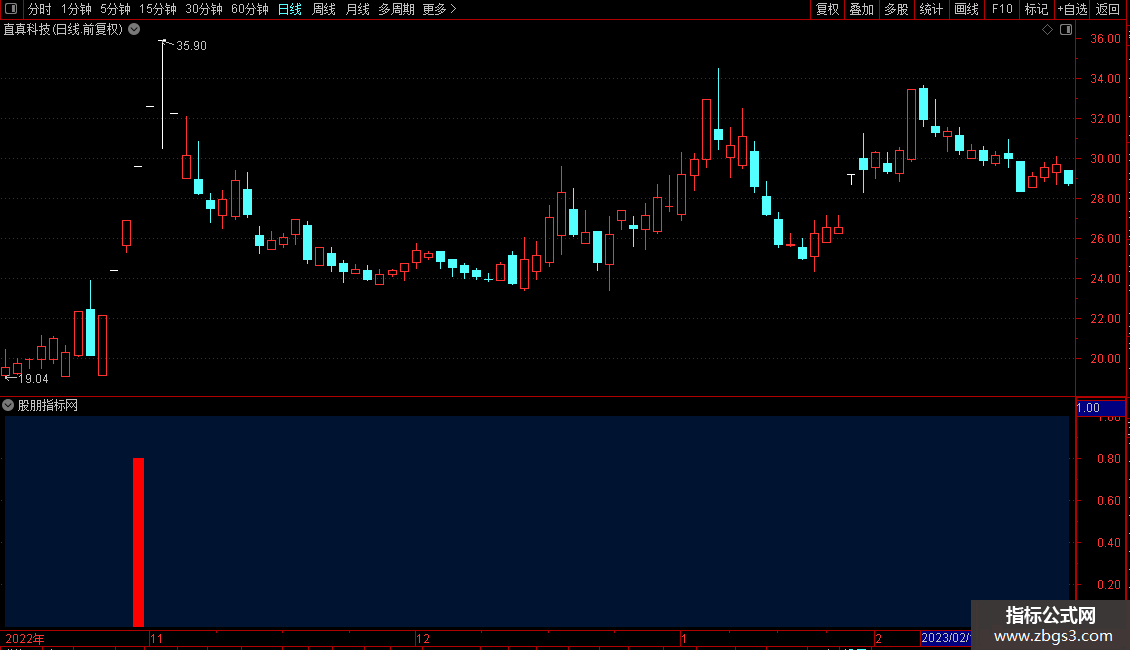This screenshot has width=1130, height=650.
Task: Click the 0.40 indicator axis label
Action: pos(1109,542)
